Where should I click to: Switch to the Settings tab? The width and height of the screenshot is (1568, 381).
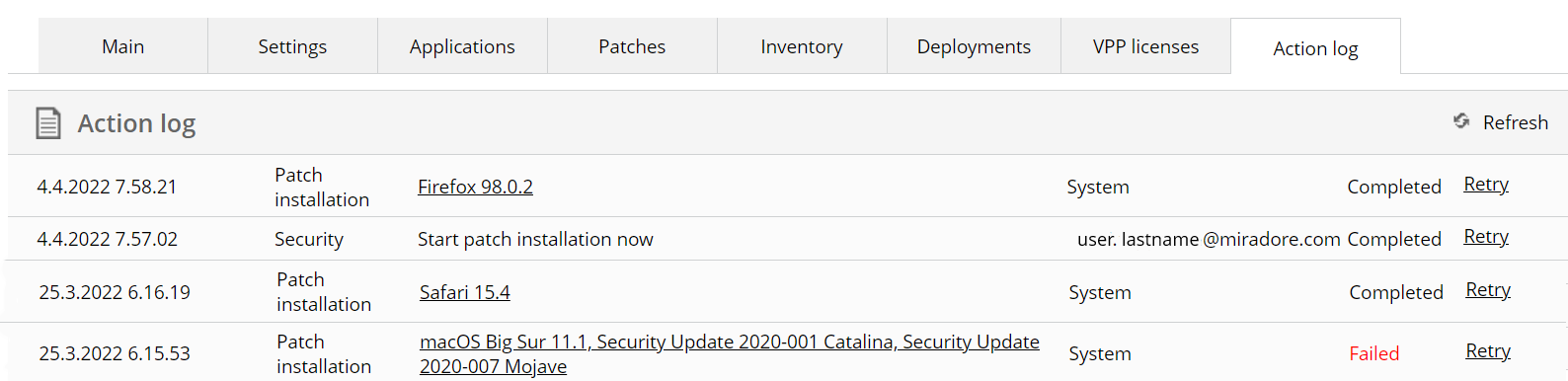pyautogui.click(x=292, y=46)
